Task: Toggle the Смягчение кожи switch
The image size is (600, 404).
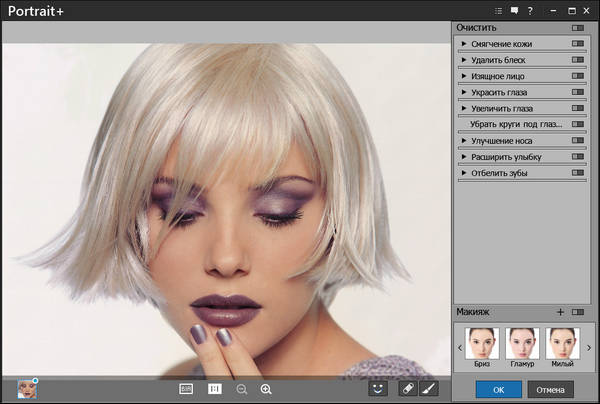Action: (x=578, y=44)
